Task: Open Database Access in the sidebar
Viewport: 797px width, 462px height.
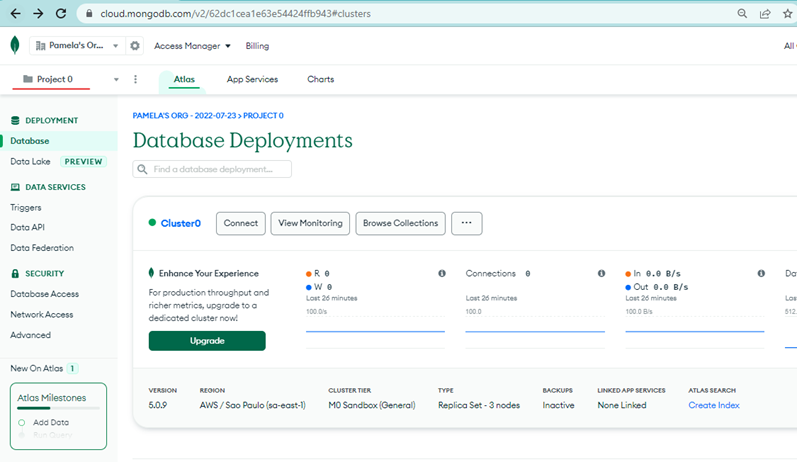Action: [45, 294]
